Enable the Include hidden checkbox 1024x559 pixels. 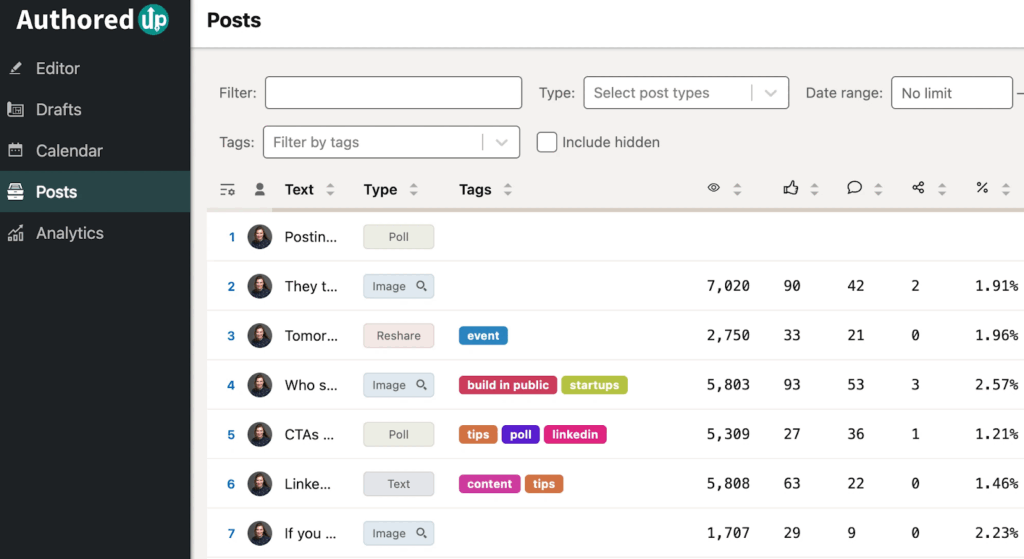(x=547, y=142)
